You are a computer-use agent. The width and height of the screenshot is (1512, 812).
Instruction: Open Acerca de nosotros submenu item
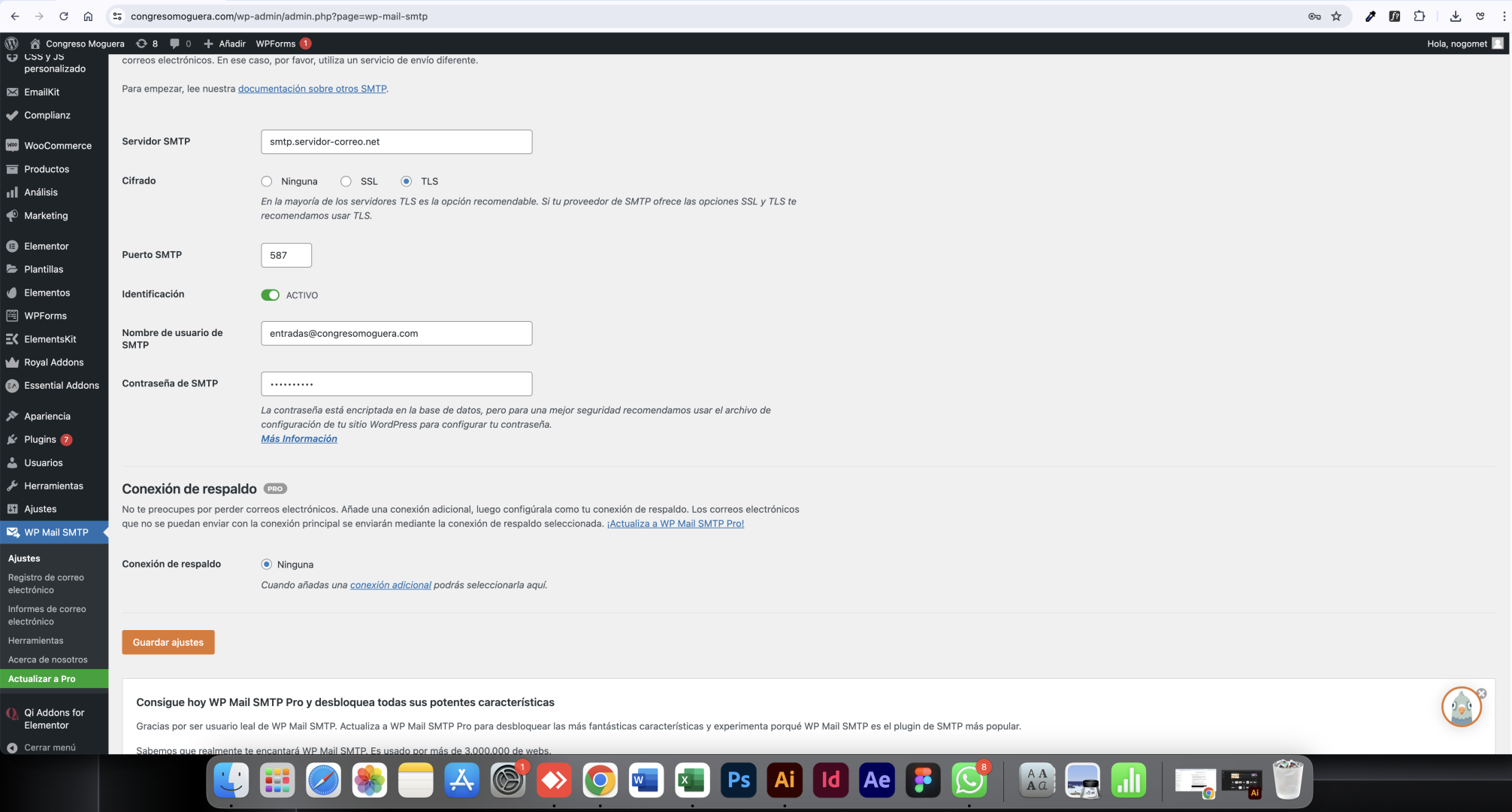point(47,659)
